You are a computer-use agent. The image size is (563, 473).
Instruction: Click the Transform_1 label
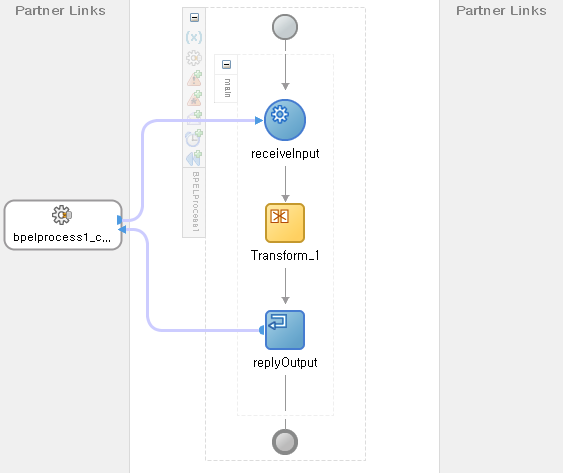coord(285,255)
